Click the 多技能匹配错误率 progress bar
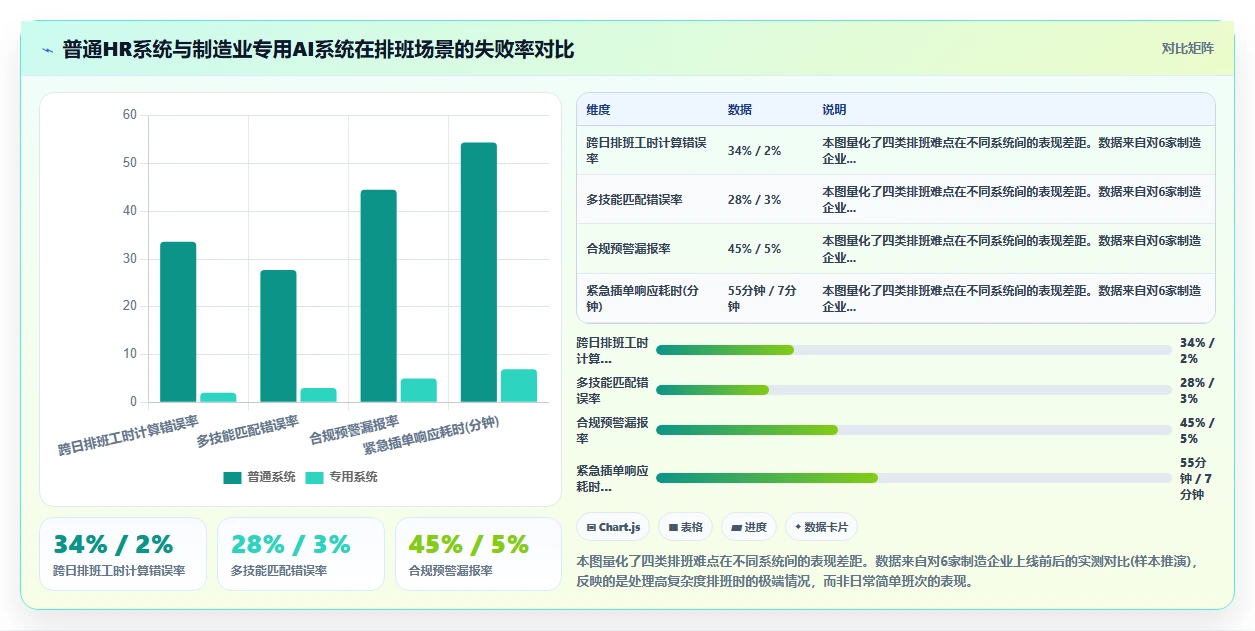 pos(913,390)
